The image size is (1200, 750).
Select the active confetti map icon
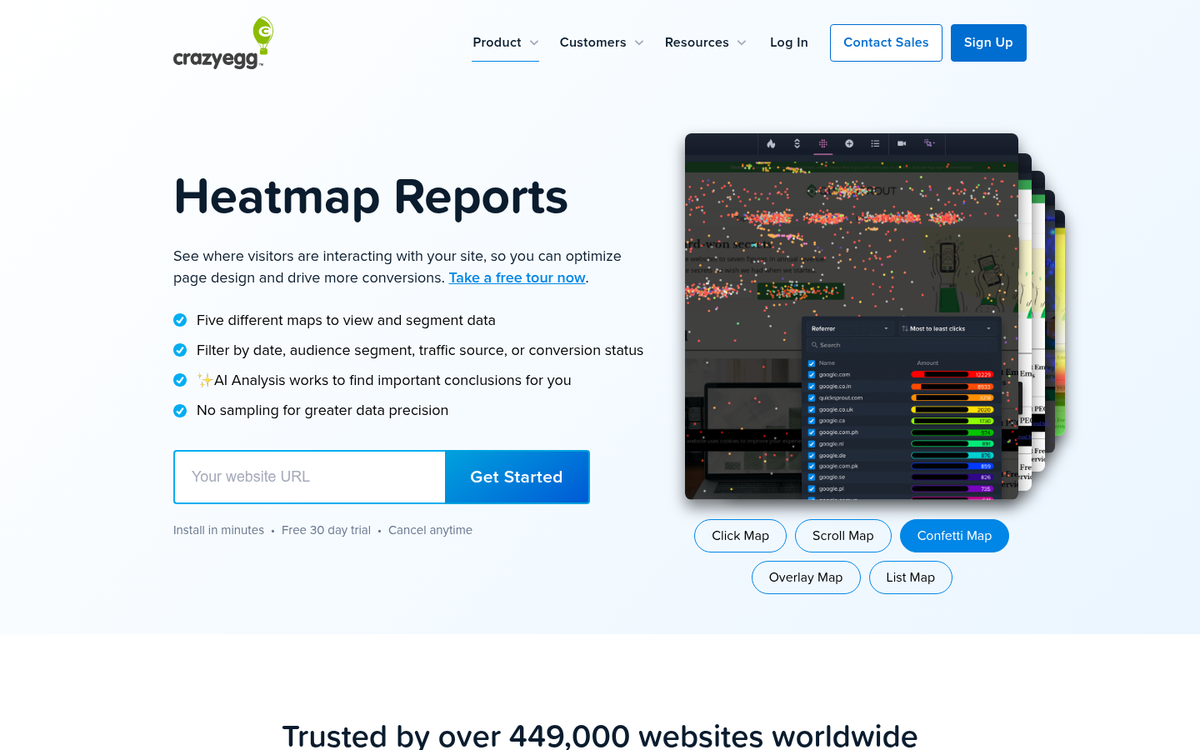click(823, 143)
